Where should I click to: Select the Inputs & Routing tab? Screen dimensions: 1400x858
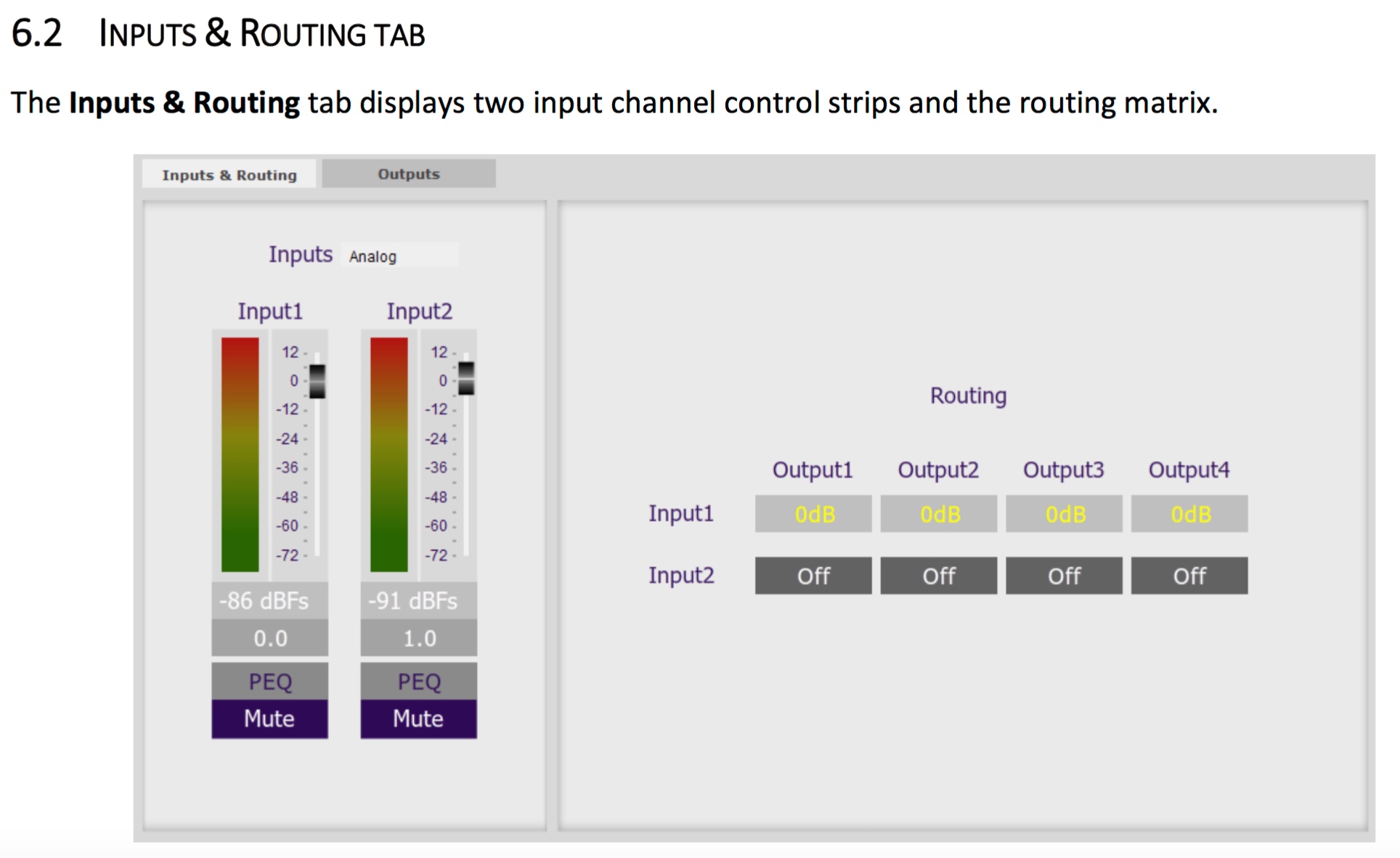[229, 175]
